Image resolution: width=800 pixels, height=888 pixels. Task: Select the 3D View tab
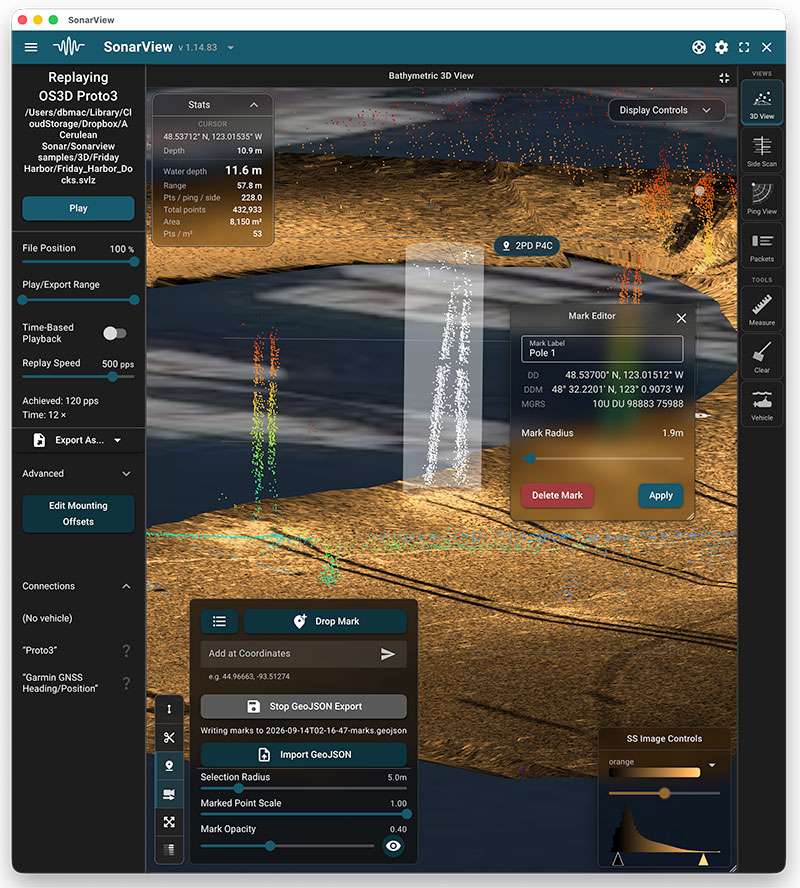point(762,103)
